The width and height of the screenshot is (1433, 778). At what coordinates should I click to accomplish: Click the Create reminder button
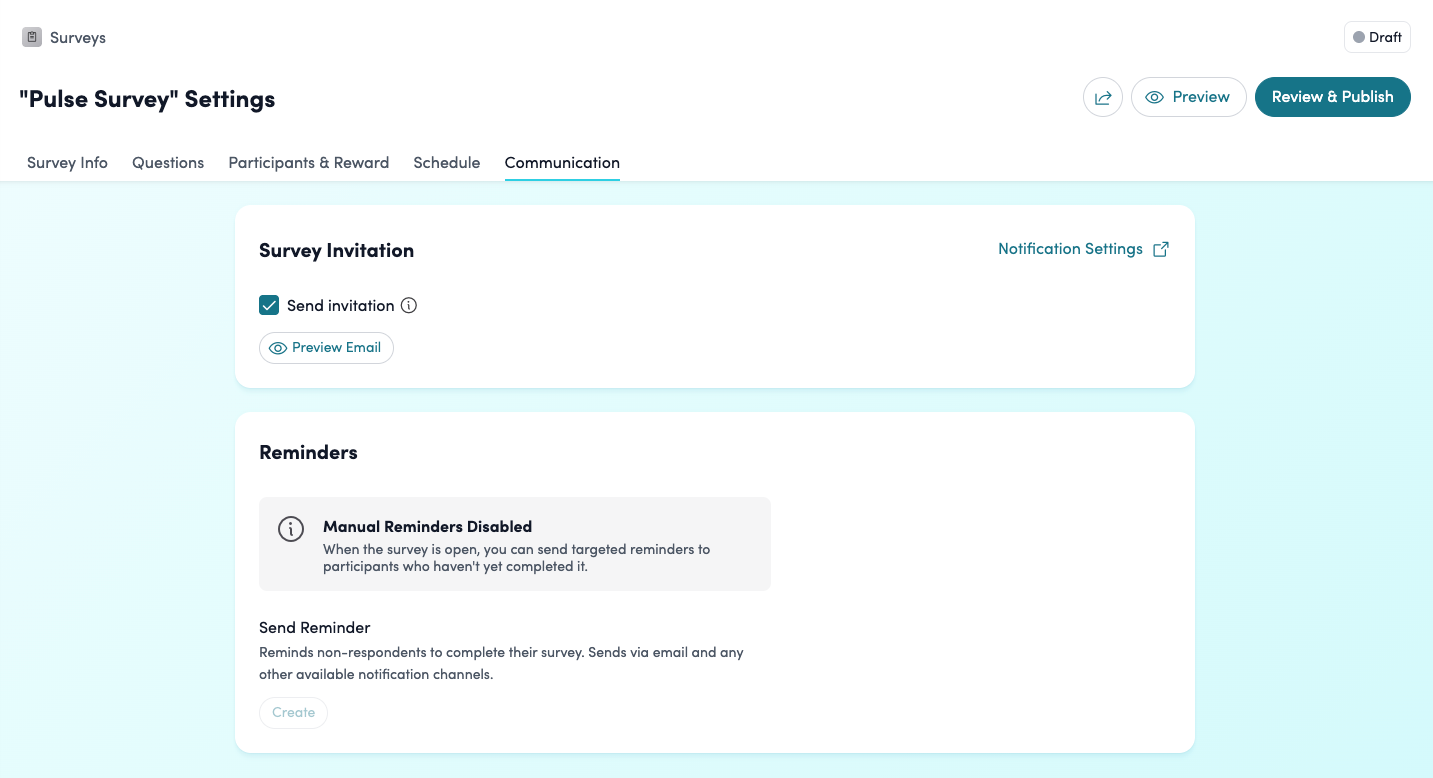[x=293, y=713]
